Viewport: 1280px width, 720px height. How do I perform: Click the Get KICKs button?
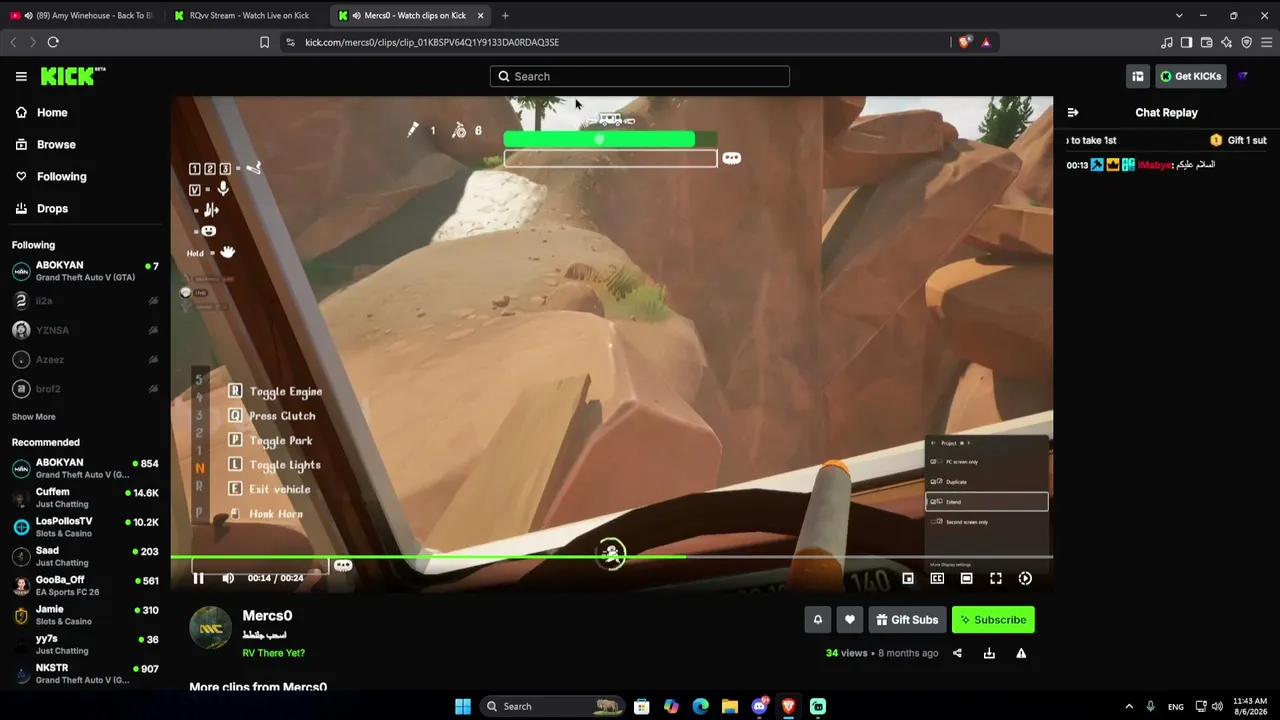(1191, 76)
